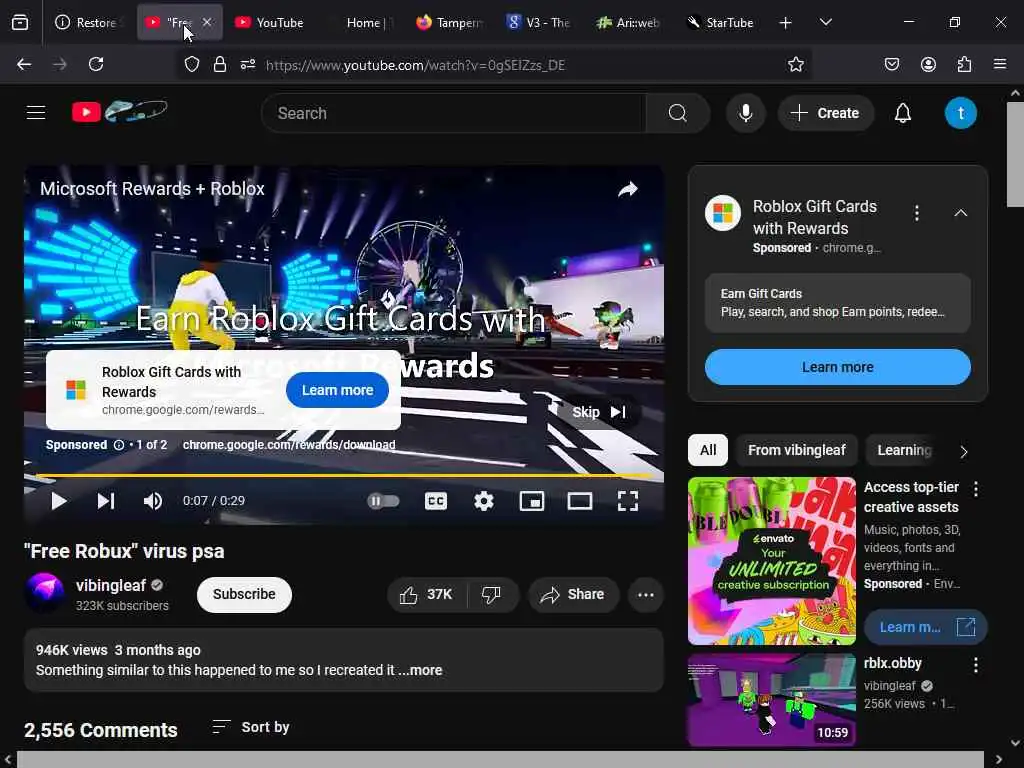Switch to the StarTube tab
This screenshot has height=768, width=1024.
pyautogui.click(x=721, y=22)
